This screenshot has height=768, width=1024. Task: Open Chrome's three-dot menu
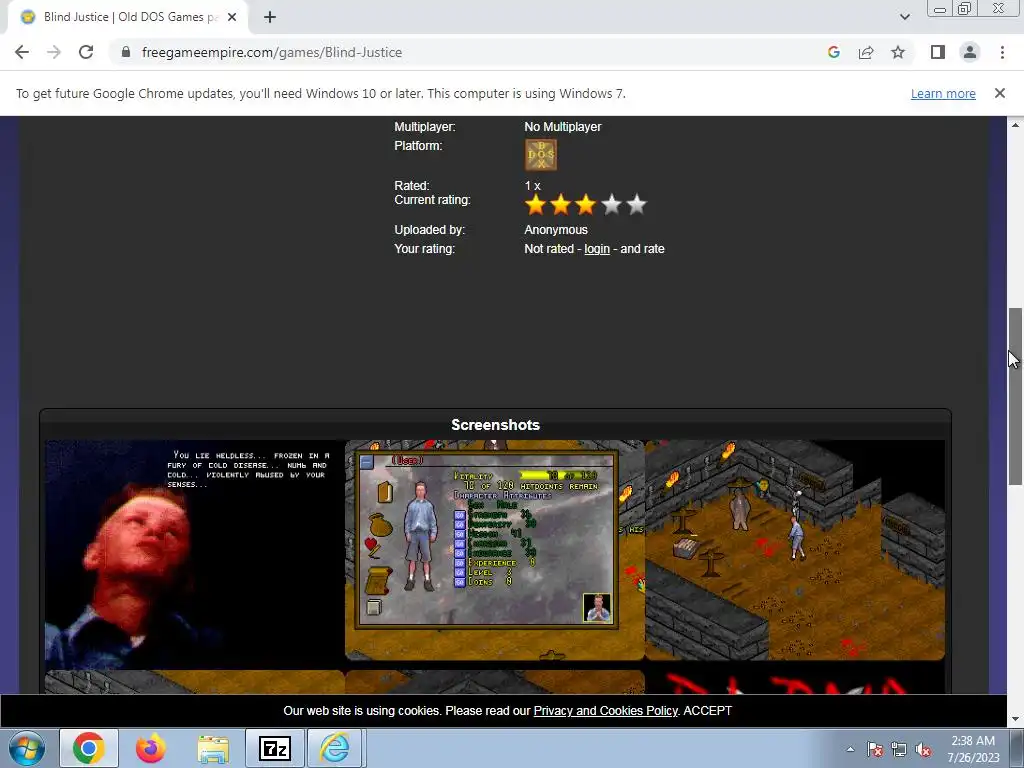tap(1002, 52)
